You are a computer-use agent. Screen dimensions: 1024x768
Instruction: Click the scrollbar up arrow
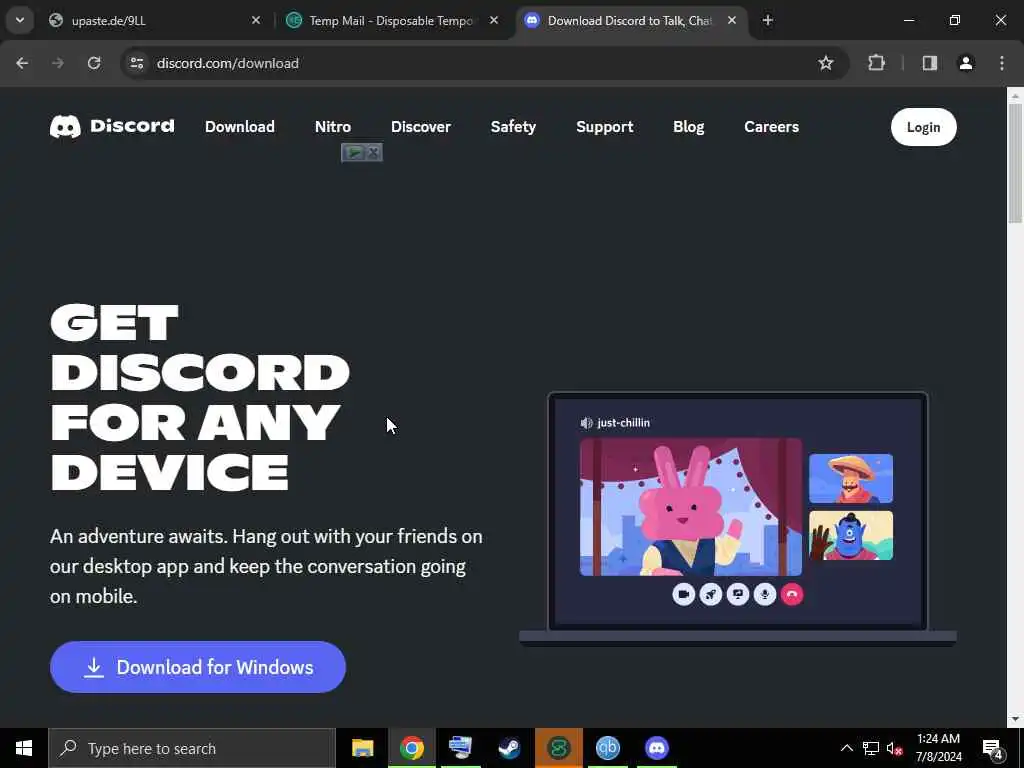click(1015, 96)
